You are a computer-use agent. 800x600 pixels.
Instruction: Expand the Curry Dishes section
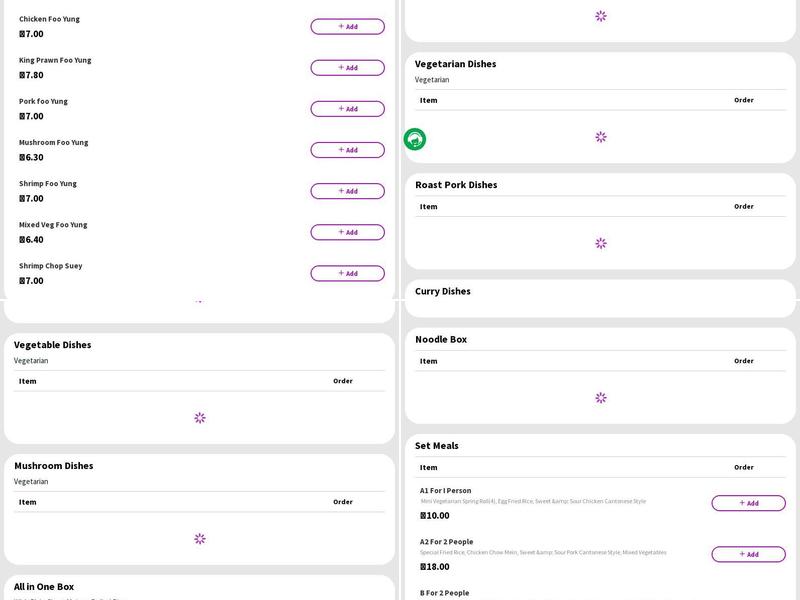443,292
